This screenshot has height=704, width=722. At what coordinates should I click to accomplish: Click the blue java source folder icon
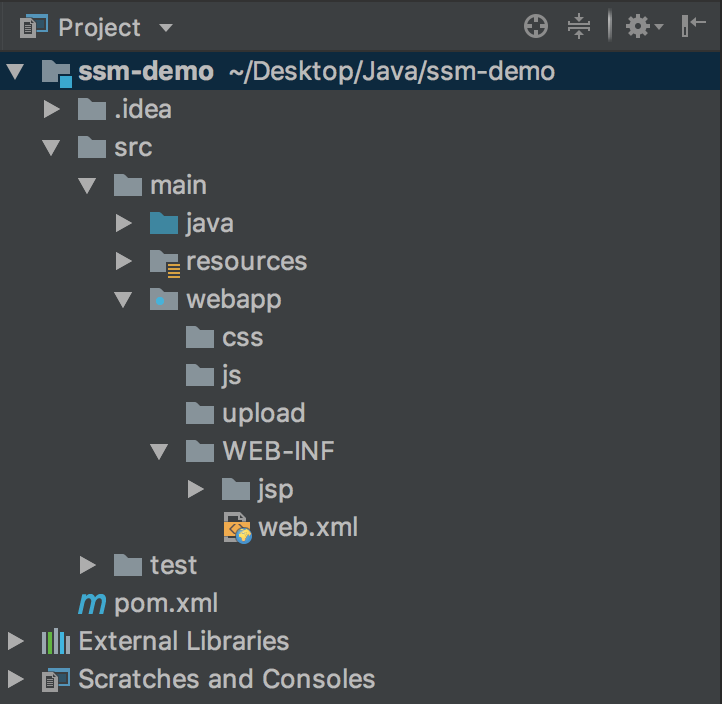click(x=164, y=223)
